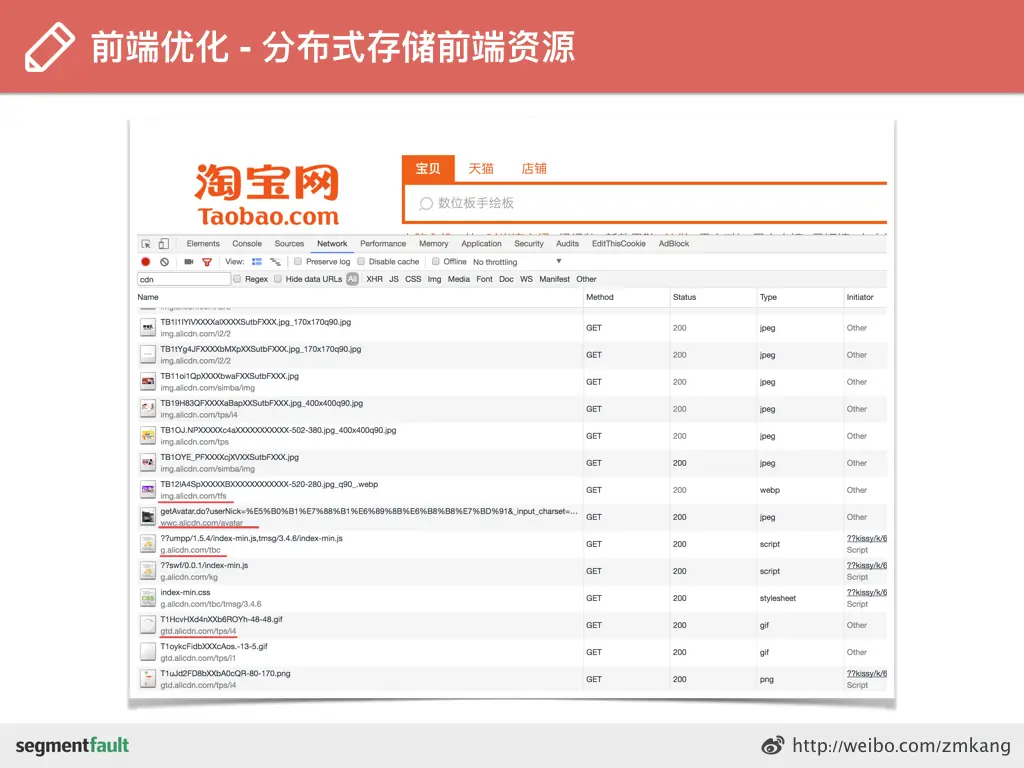Enable the Preserve log checkbox
1024x768 pixels.
point(298,261)
